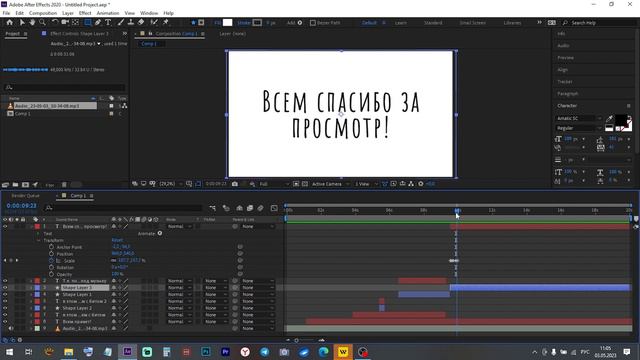
Task: Click the black fill color in Character panel
Action: pos(620,120)
